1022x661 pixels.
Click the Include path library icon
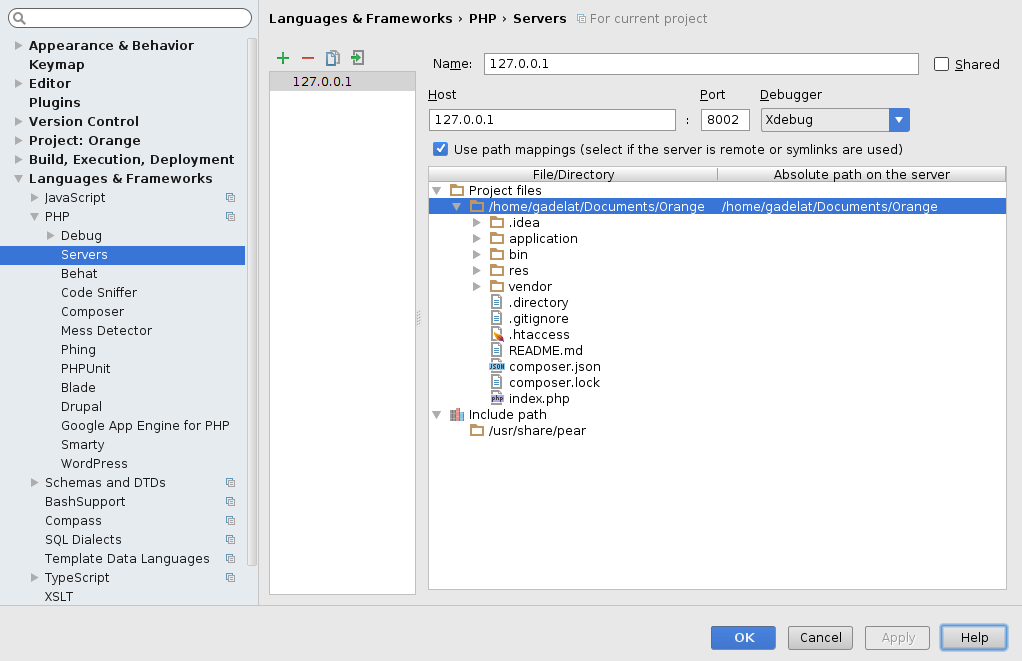pyautogui.click(x=457, y=415)
